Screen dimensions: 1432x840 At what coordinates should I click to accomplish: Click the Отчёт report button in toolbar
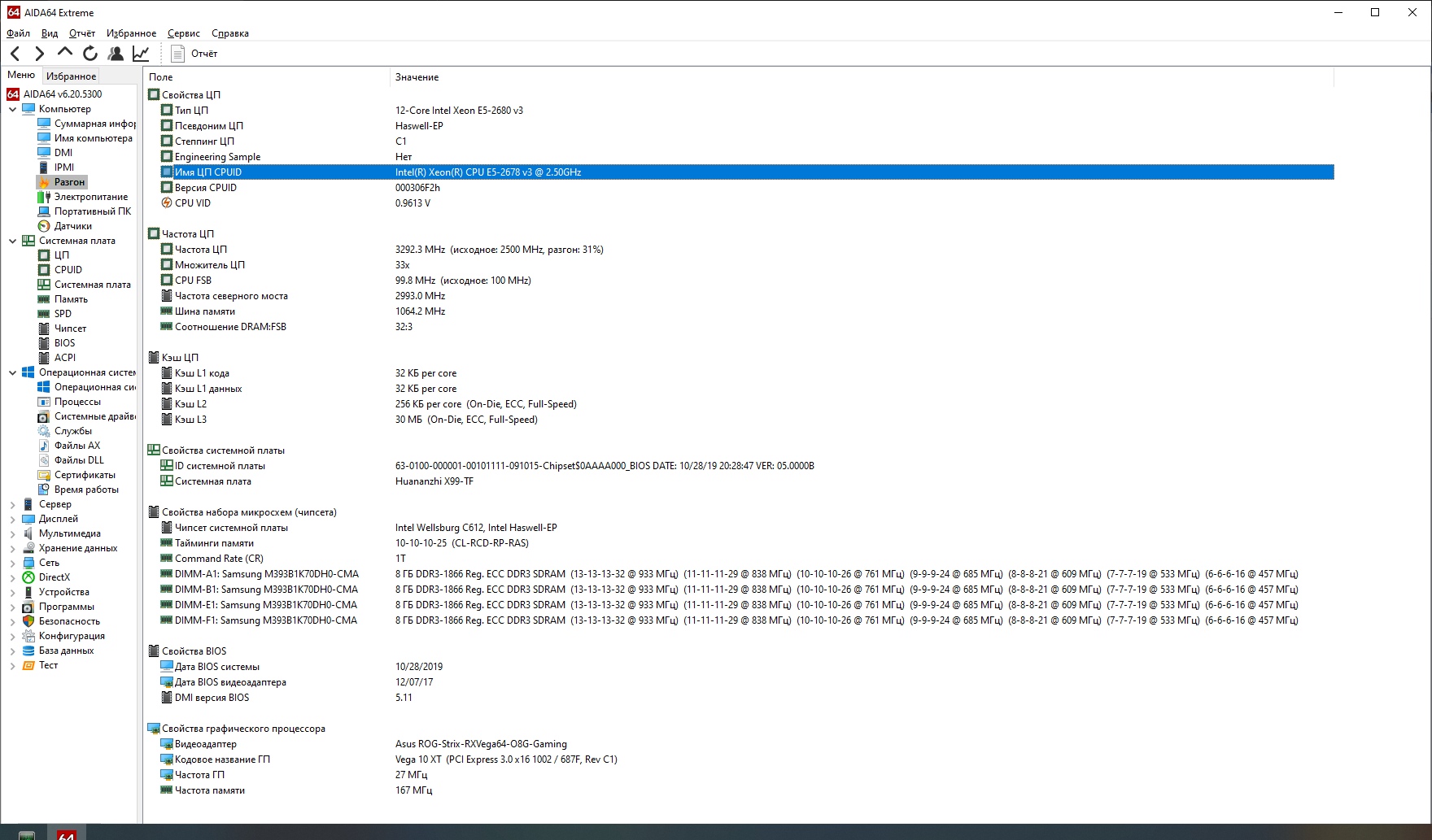coord(194,54)
